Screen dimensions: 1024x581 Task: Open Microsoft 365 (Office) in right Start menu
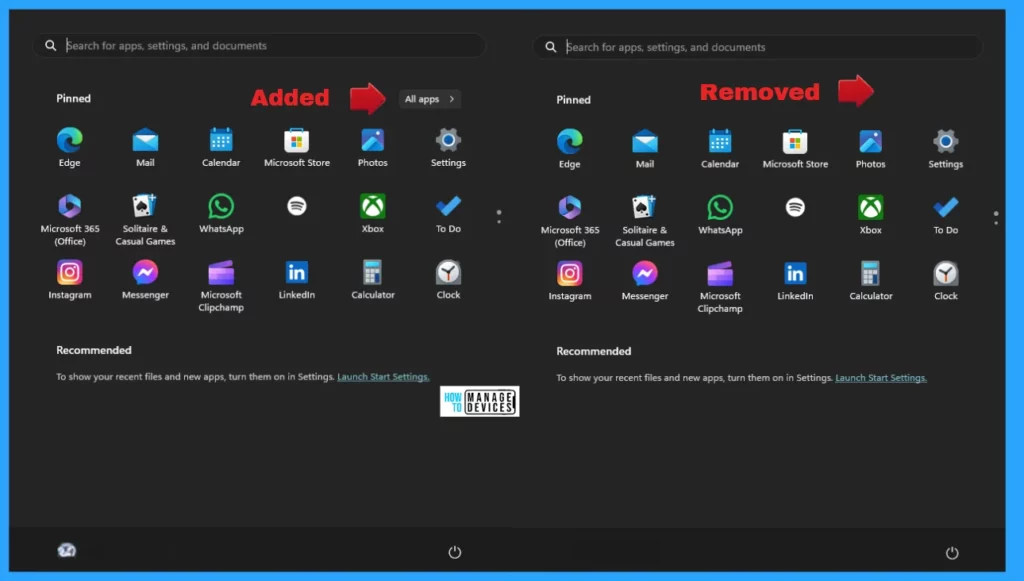point(569,221)
